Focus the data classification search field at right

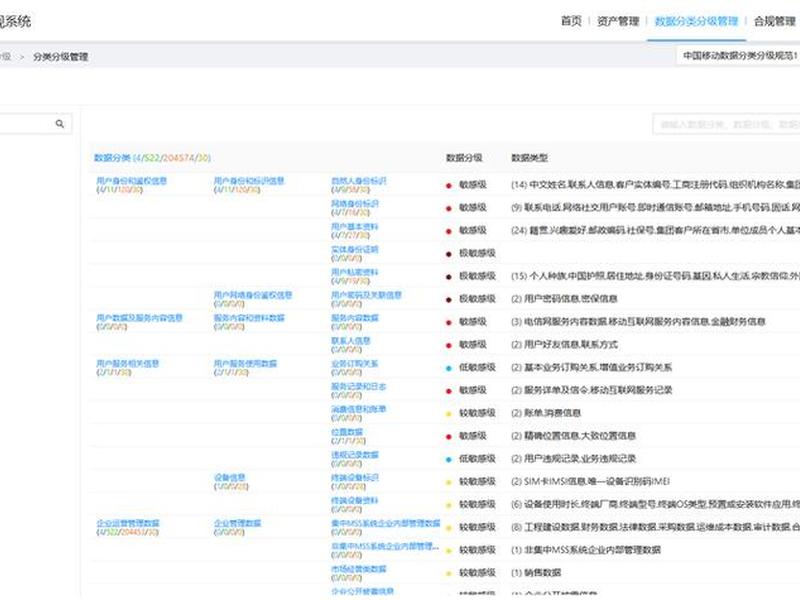[727, 124]
